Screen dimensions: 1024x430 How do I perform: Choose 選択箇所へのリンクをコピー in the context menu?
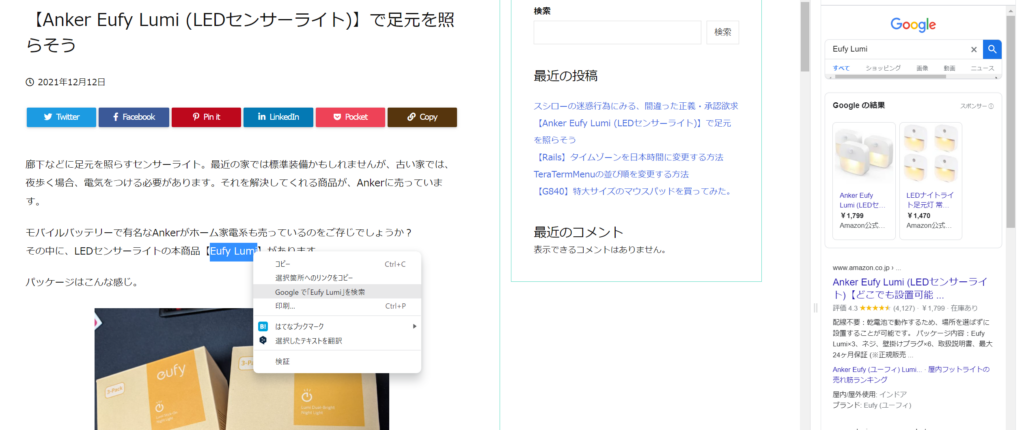point(338,278)
